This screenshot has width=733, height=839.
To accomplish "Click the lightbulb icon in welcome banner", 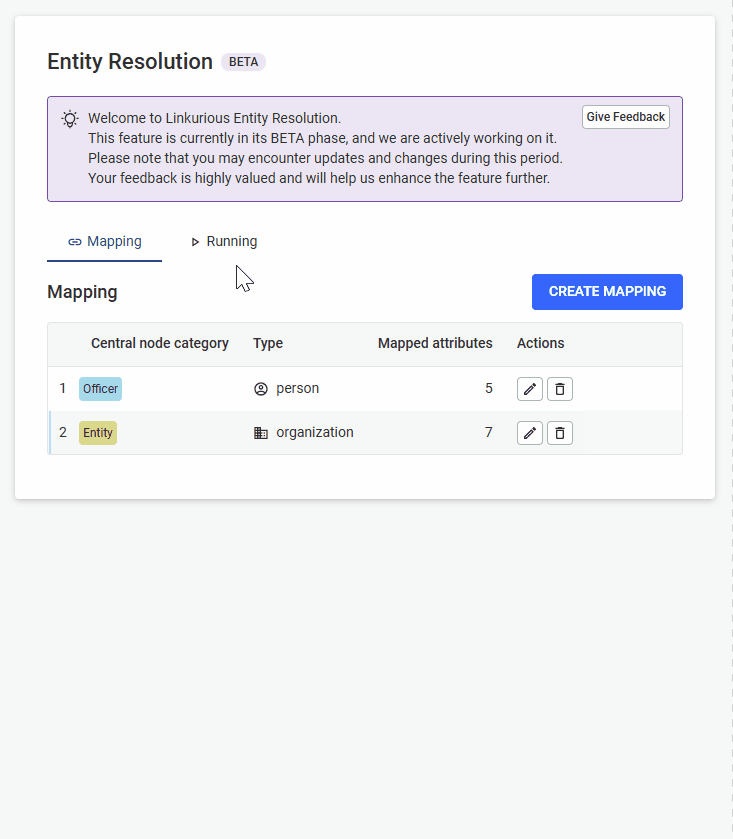I will 70,119.
